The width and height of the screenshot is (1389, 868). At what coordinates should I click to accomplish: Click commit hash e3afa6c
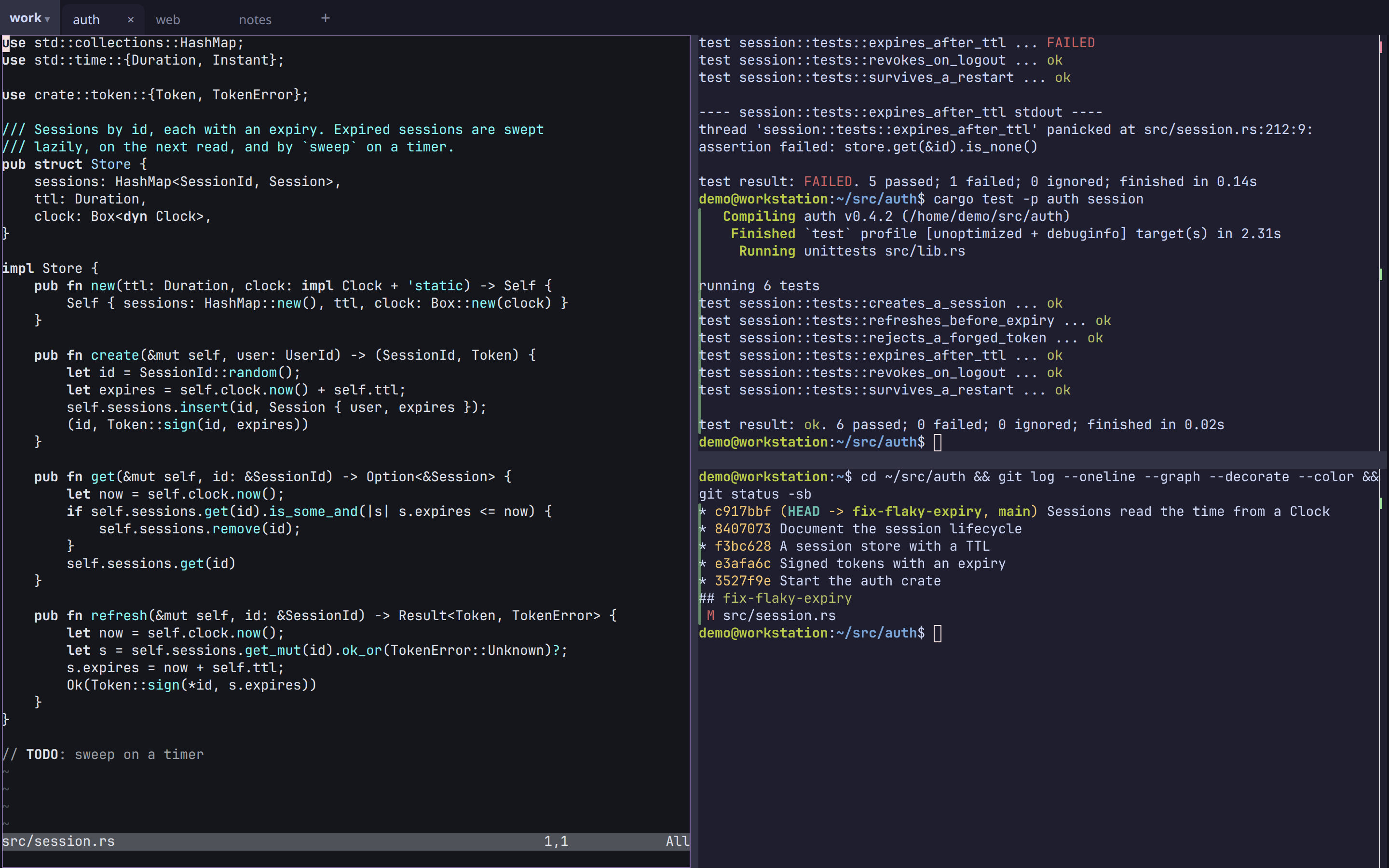(743, 564)
